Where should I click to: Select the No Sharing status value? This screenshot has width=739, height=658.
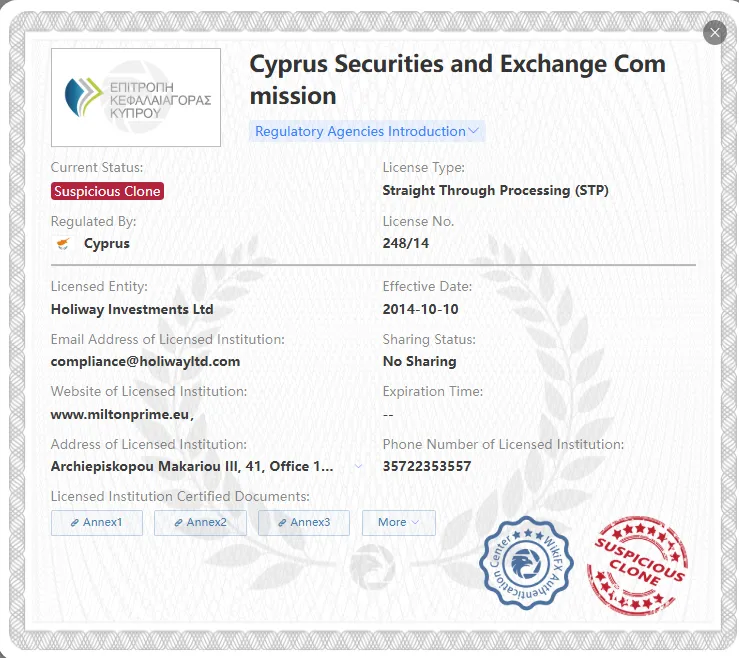coord(419,362)
